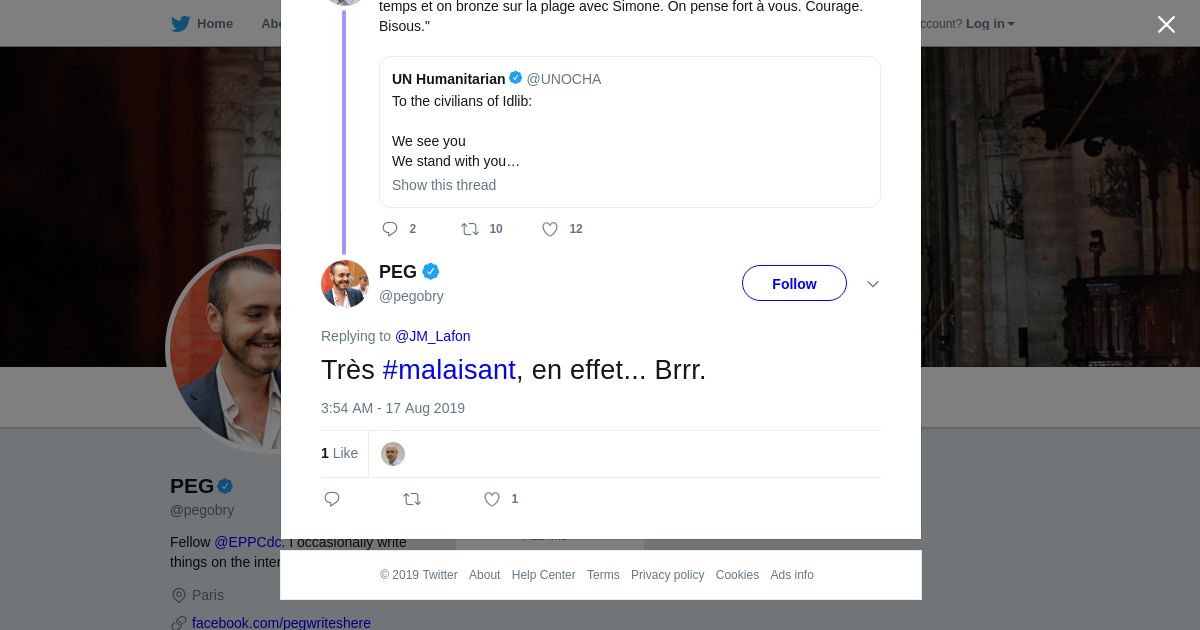Click PEG's profile avatar in the tweet
This screenshot has width=1200, height=630.
(x=345, y=284)
